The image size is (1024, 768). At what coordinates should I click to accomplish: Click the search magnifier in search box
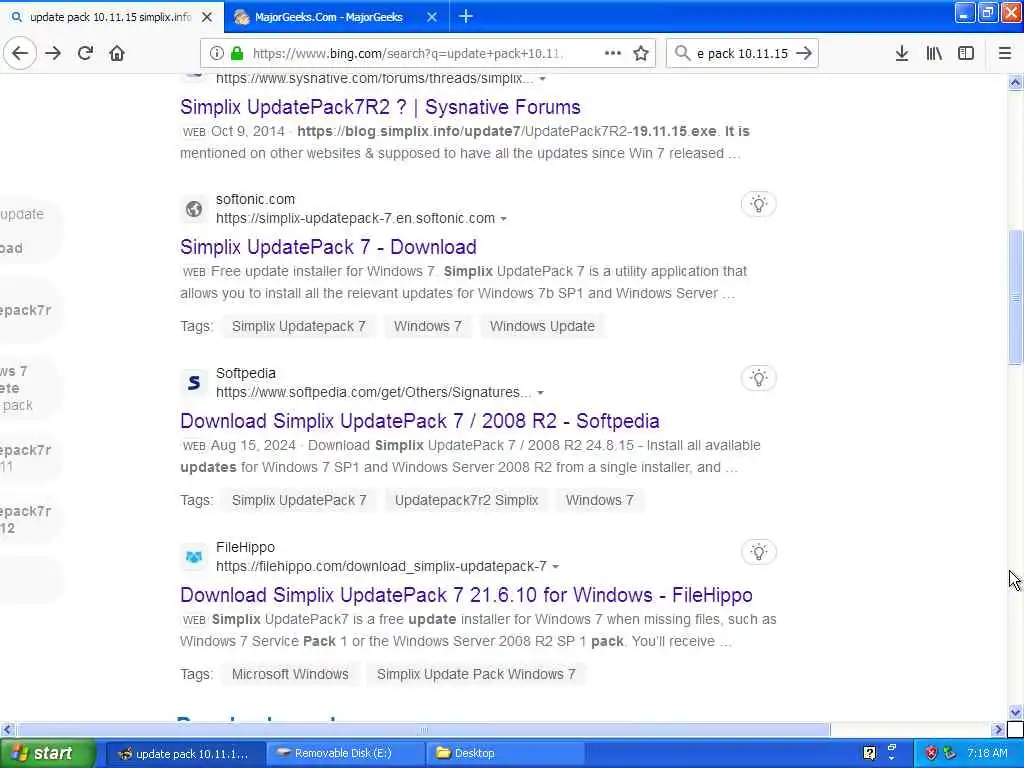click(682, 54)
